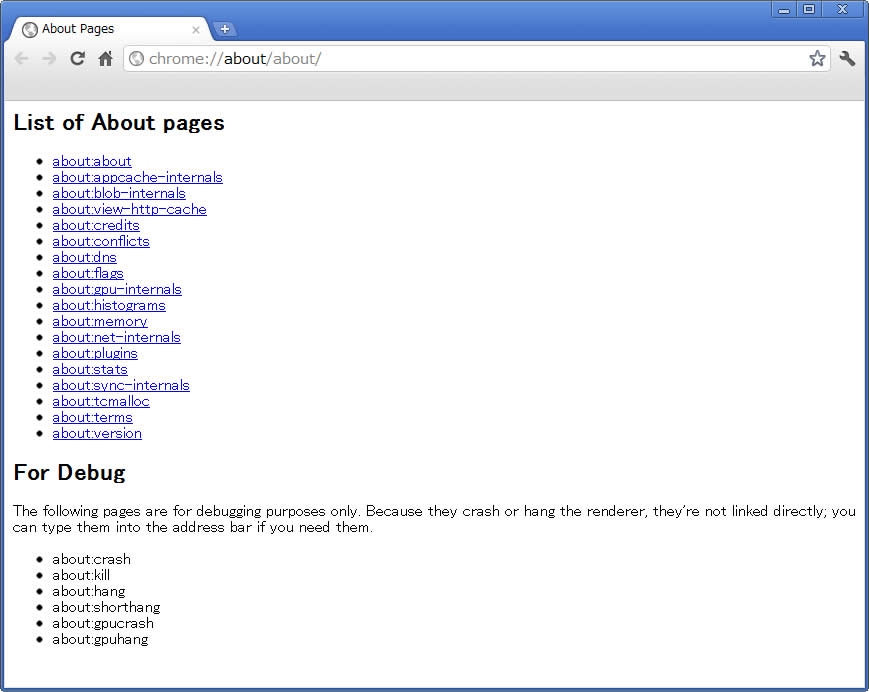This screenshot has height=692, width=869.
Task: Click the about:gpuhang text entry
Action: (100, 640)
